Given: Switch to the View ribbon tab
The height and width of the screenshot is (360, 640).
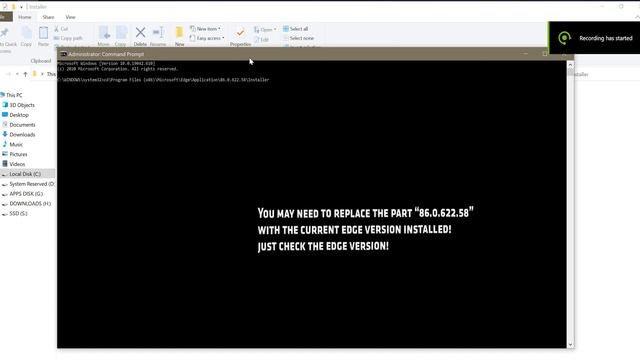Looking at the screenshot, I should [70, 17].
